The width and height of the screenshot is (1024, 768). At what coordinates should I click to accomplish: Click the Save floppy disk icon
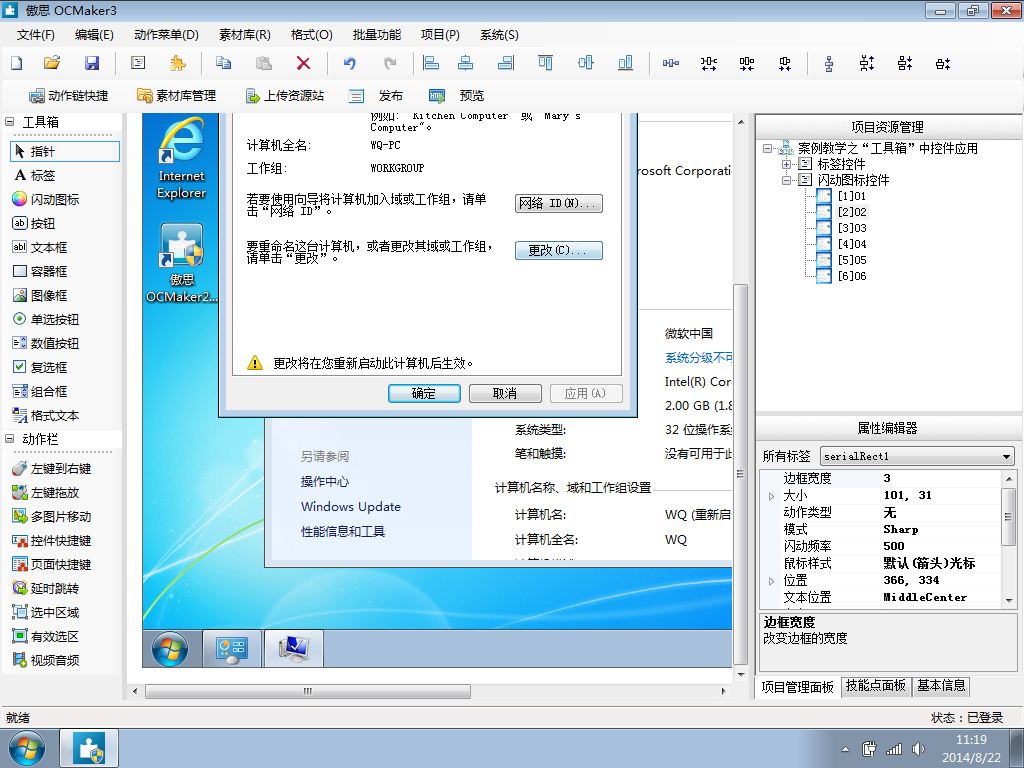(92, 63)
